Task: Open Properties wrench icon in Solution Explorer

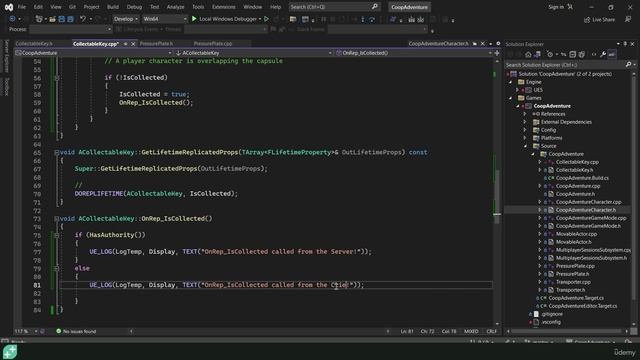Action: click(x=603, y=54)
